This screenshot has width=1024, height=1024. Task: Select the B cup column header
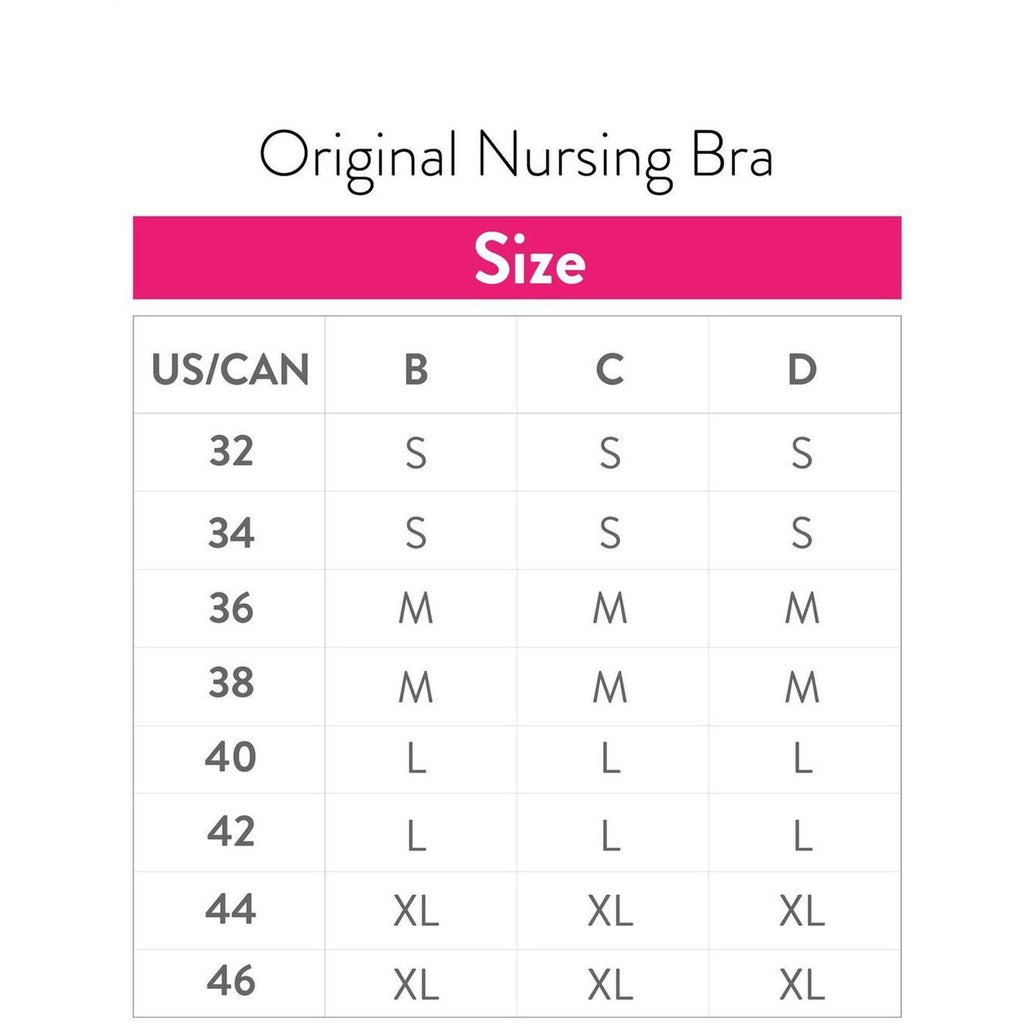point(416,369)
